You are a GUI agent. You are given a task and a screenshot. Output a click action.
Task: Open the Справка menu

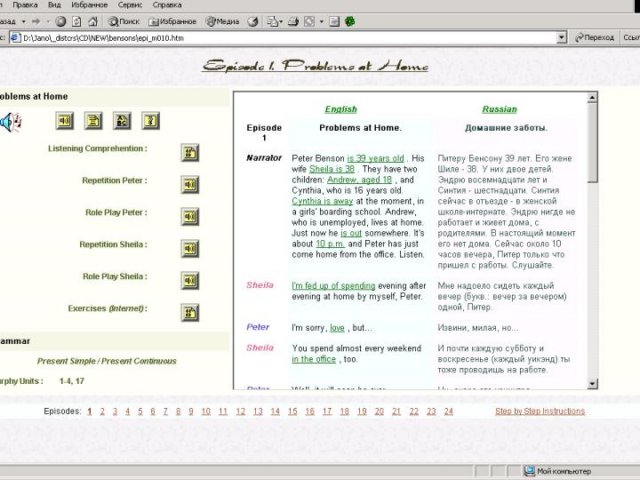click(x=167, y=5)
